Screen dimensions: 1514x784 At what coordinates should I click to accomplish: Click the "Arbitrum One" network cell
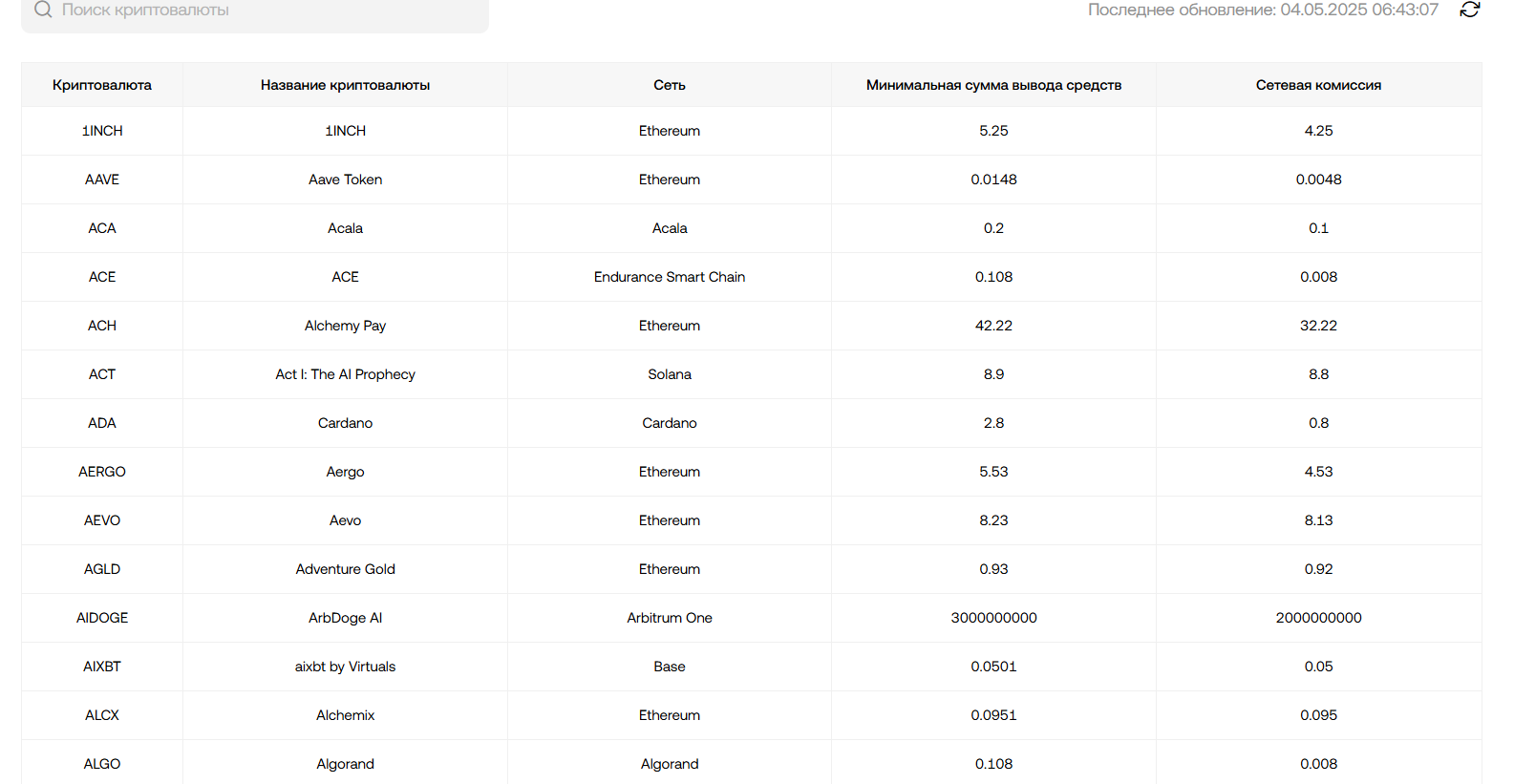(x=670, y=618)
